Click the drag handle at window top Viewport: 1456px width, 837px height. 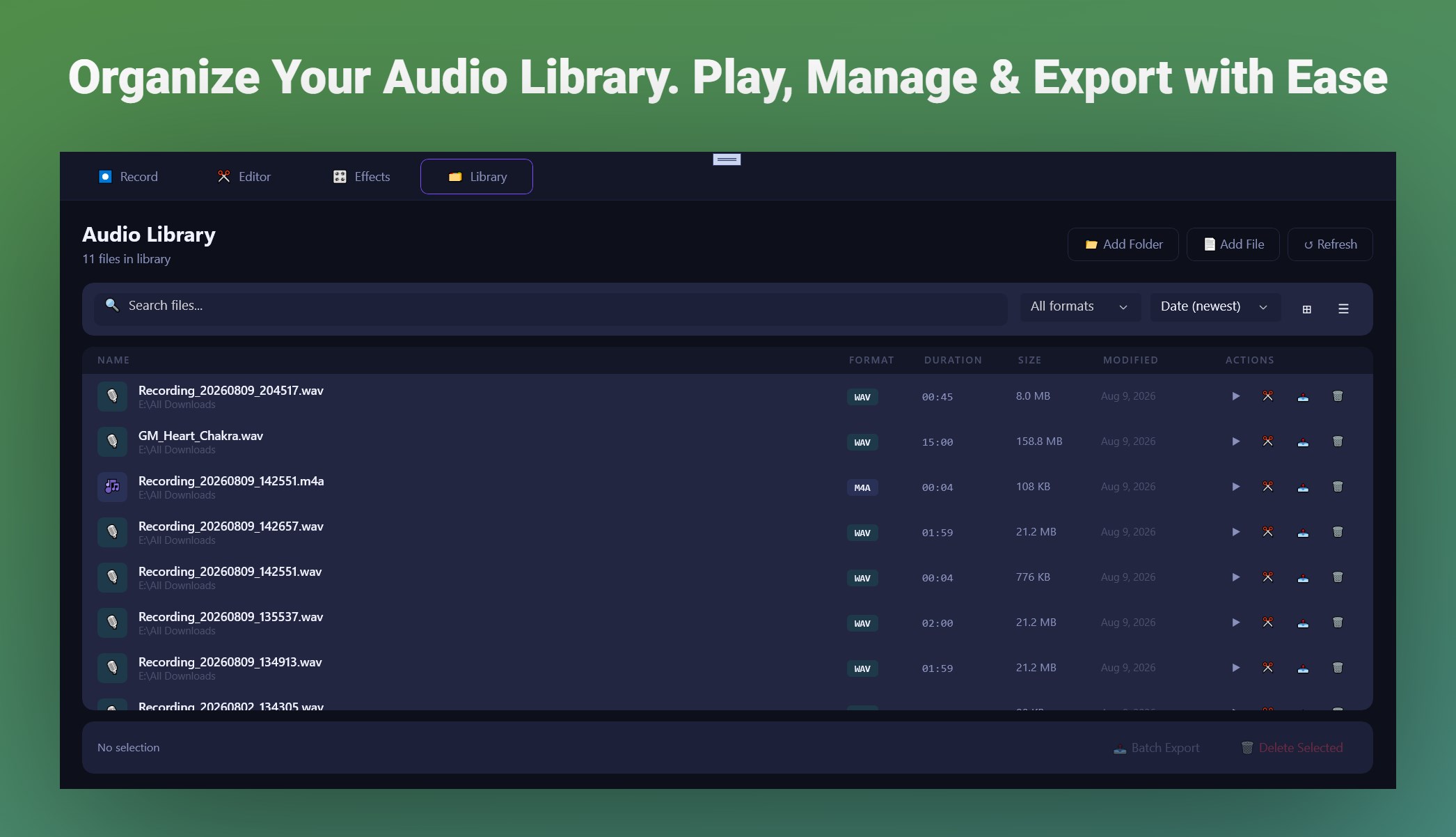[x=727, y=159]
